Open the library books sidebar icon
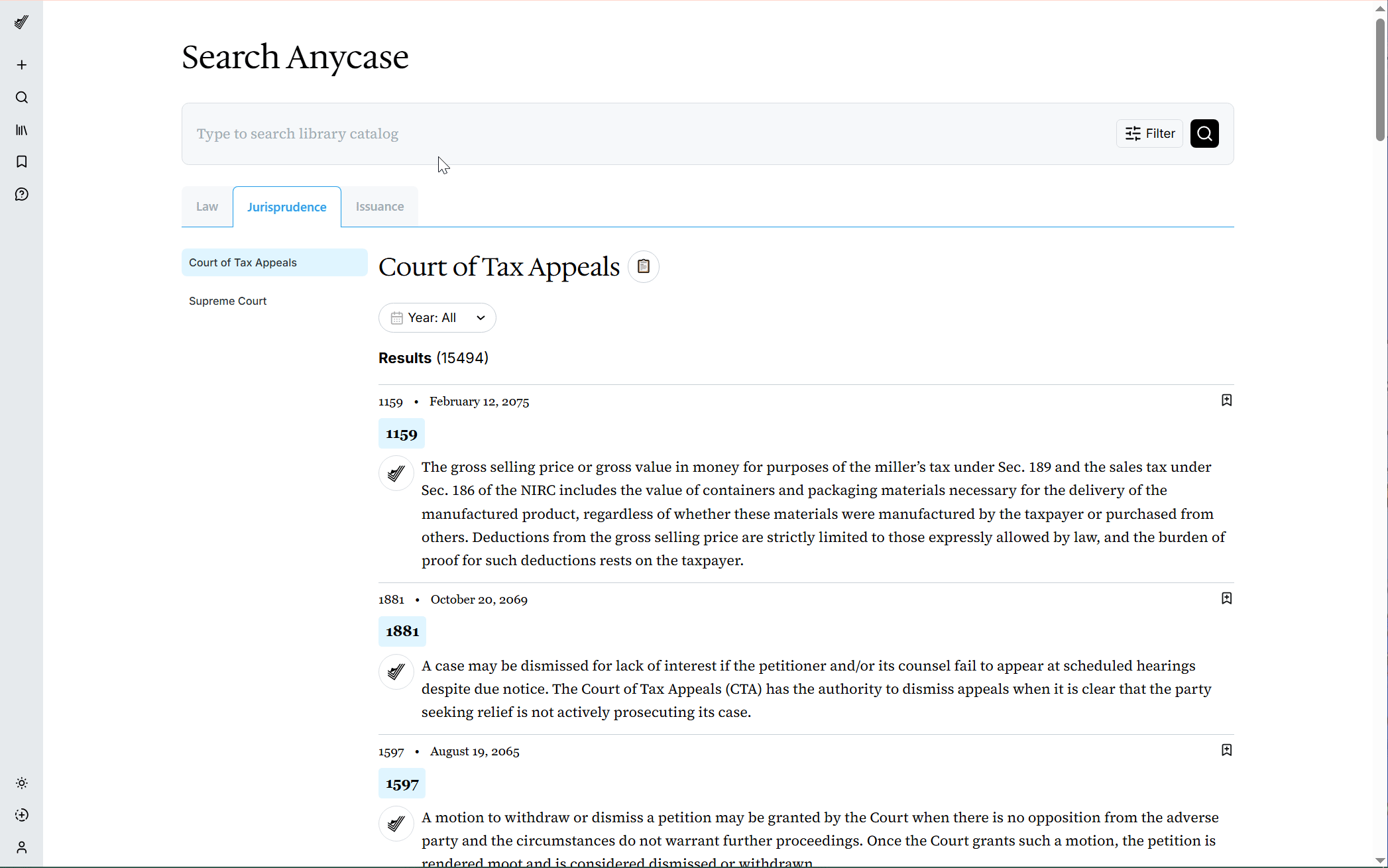Viewport: 1388px width, 868px height. click(21, 130)
